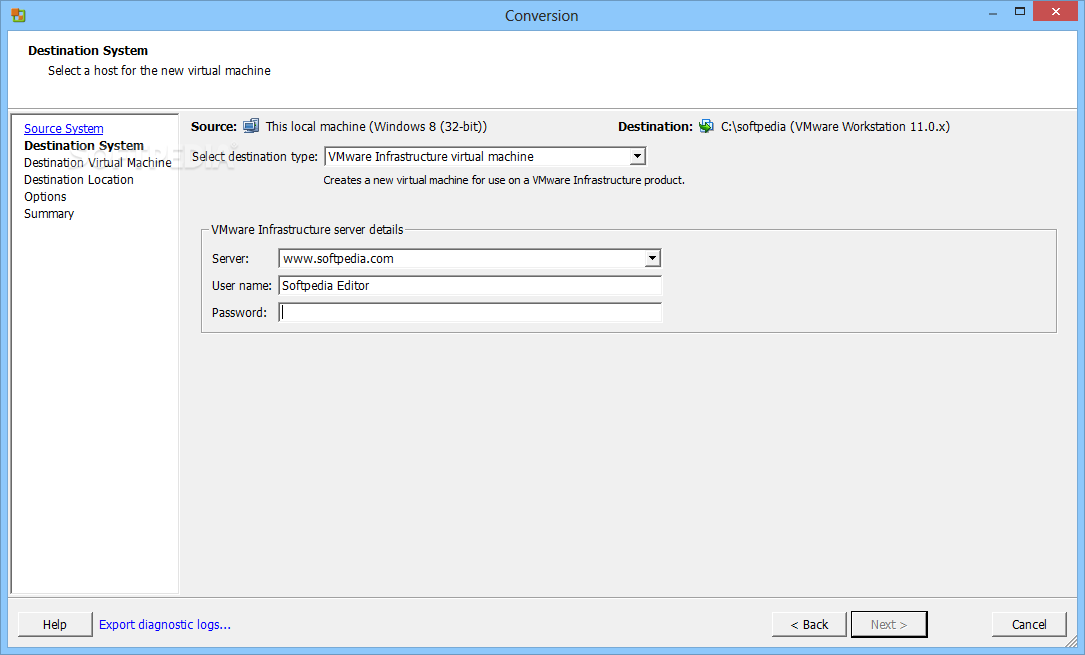This screenshot has width=1085, height=655.
Task: Open the Source System step link
Action: pyautogui.click(x=64, y=129)
